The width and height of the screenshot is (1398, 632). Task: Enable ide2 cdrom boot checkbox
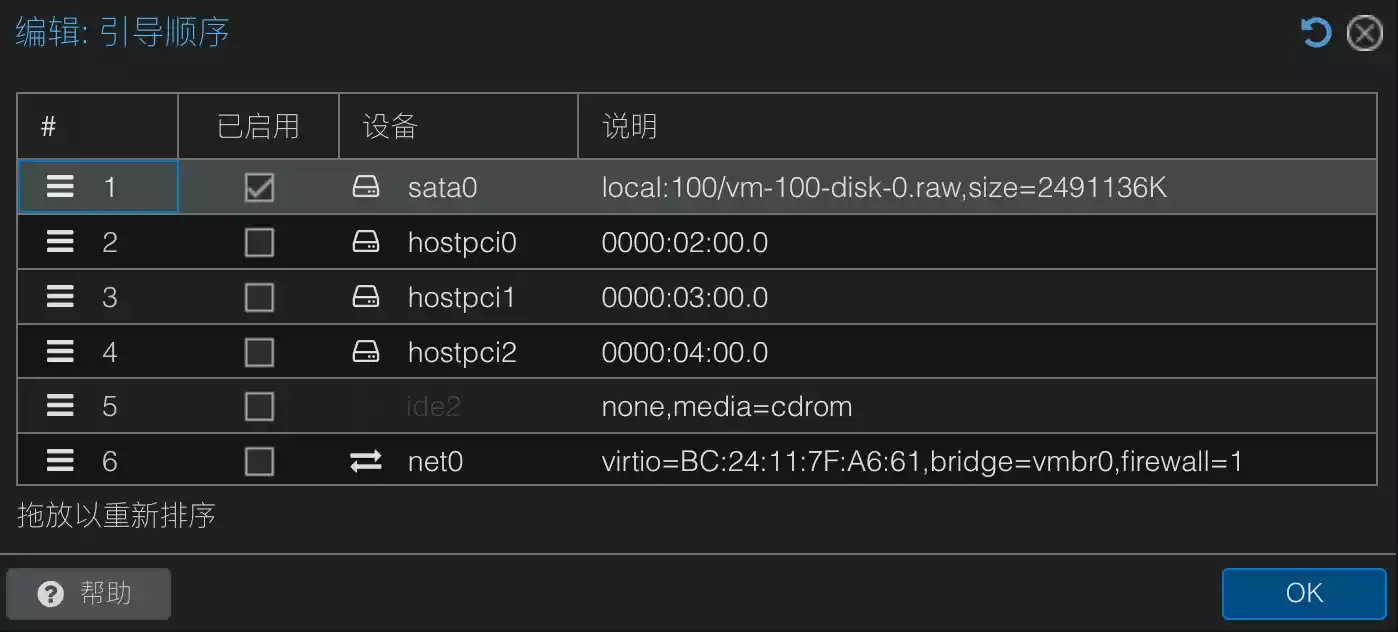[259, 406]
